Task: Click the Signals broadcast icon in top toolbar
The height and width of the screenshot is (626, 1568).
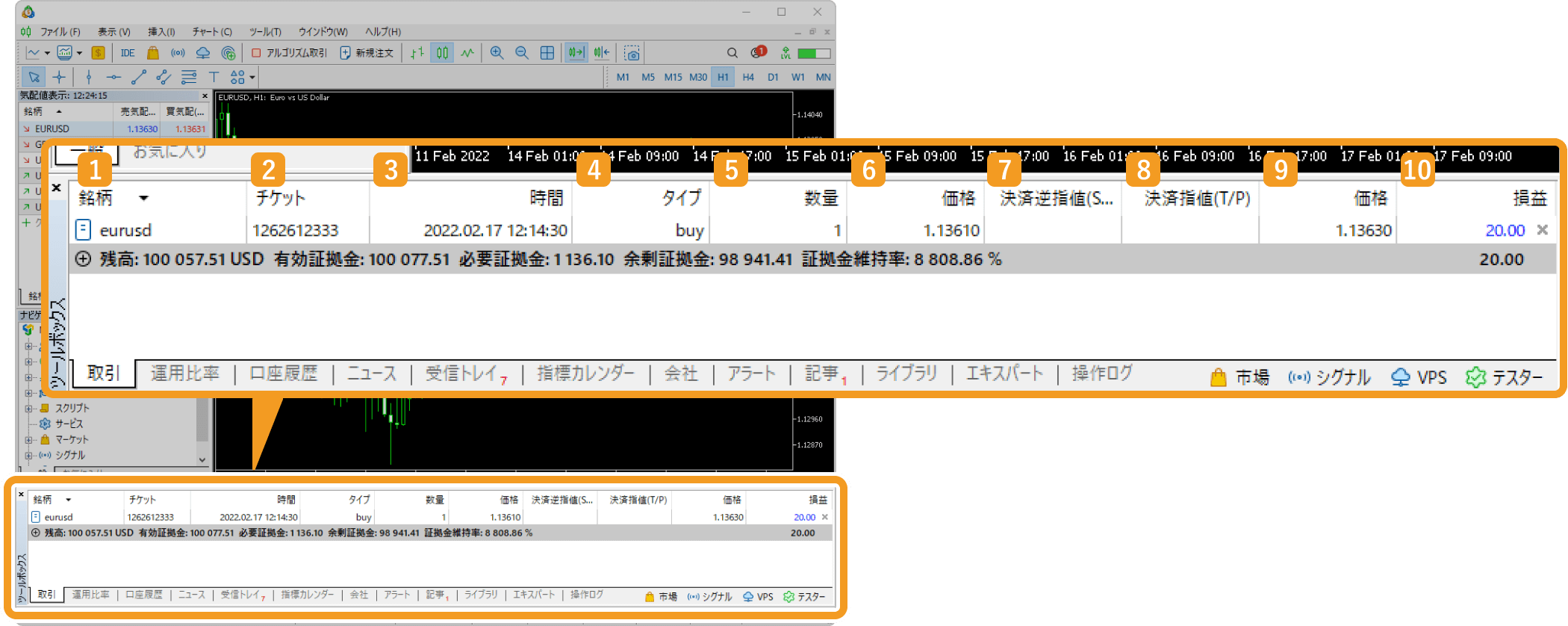Action: click(x=178, y=53)
